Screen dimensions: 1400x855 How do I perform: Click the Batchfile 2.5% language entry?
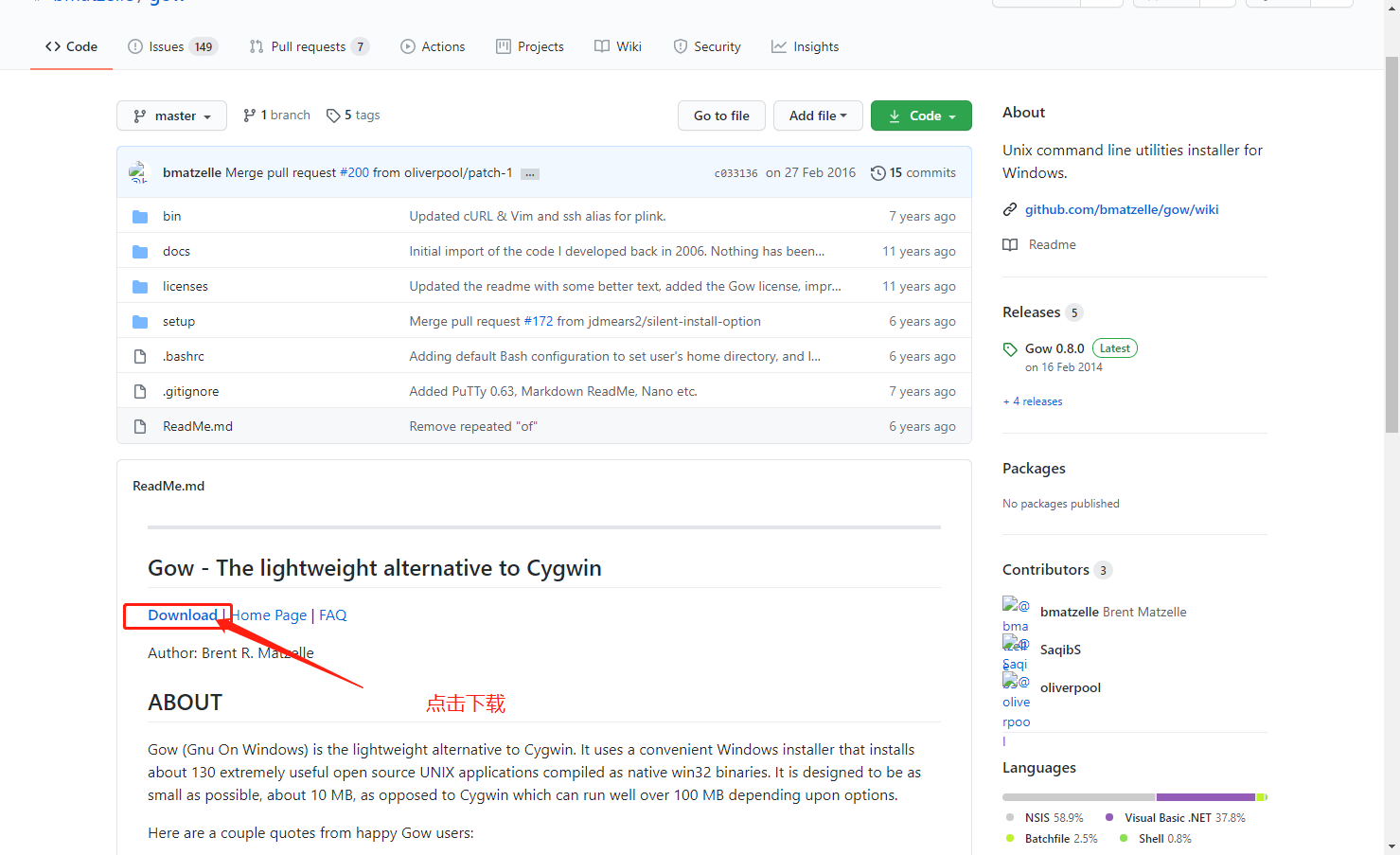pyautogui.click(x=1052, y=839)
